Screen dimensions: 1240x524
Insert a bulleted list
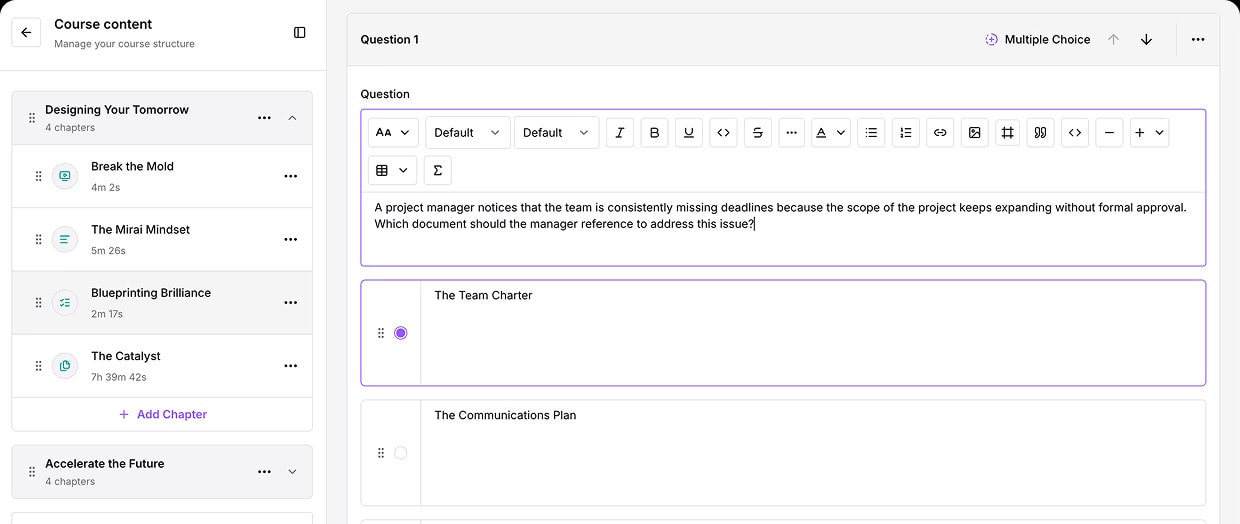pos(871,132)
